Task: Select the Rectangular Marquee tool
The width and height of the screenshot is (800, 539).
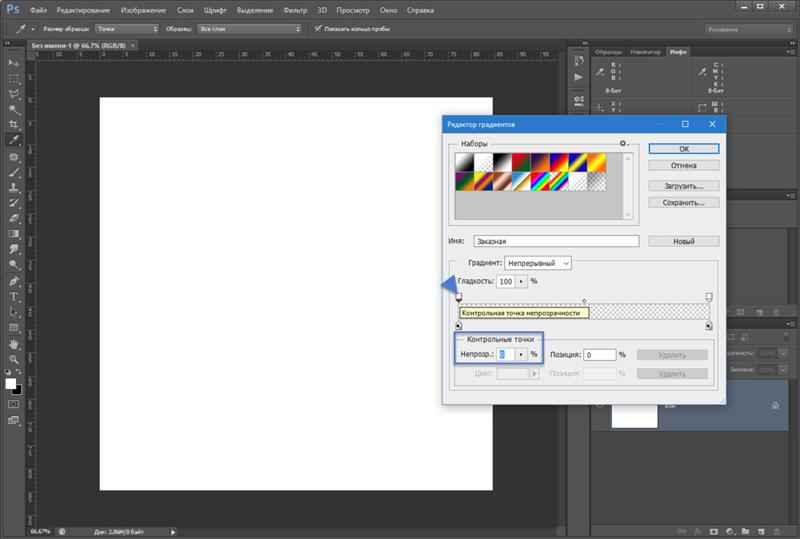Action: (14, 77)
